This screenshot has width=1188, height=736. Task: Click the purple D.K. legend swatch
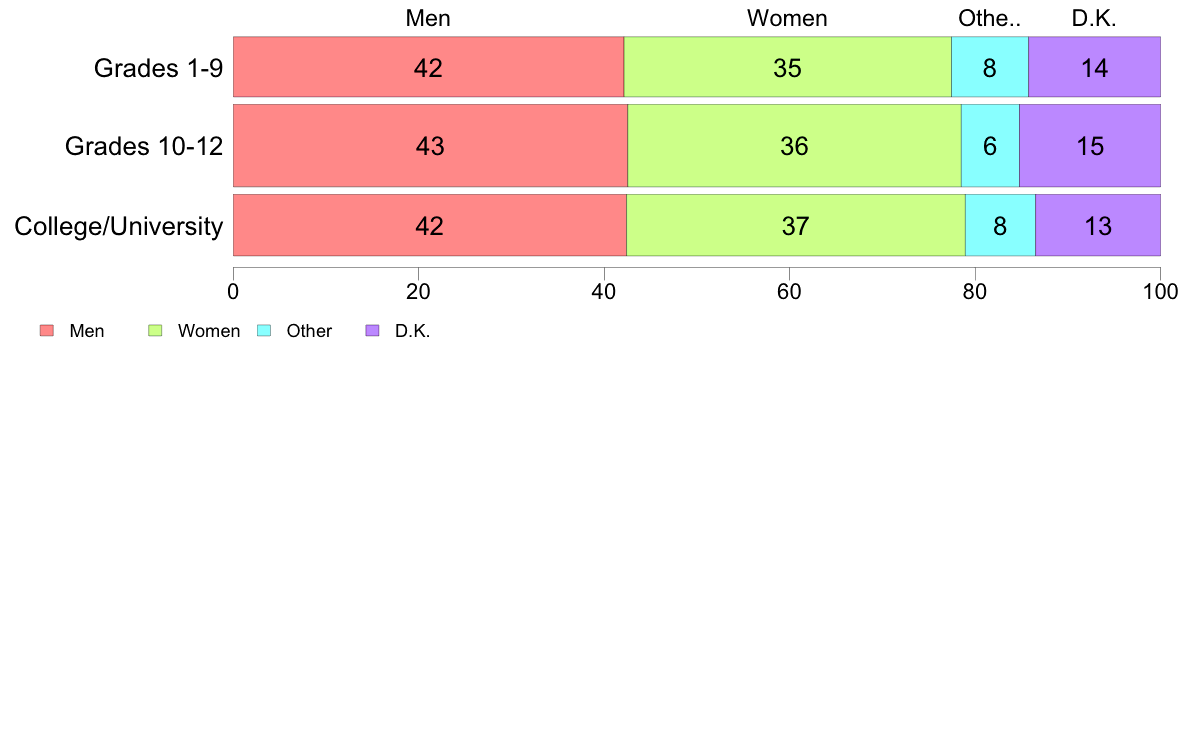[373, 330]
